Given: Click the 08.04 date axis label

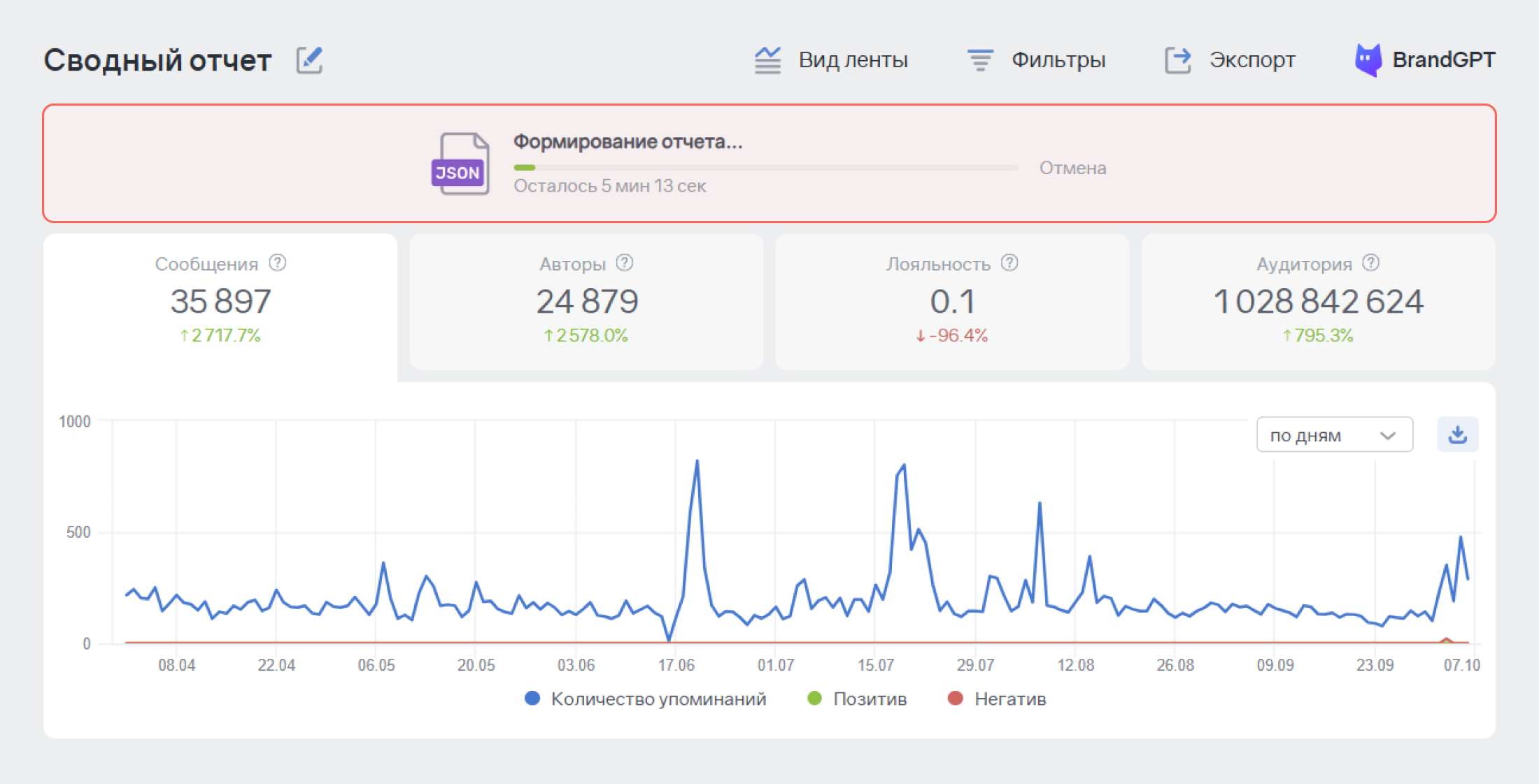Looking at the screenshot, I should pos(176,665).
